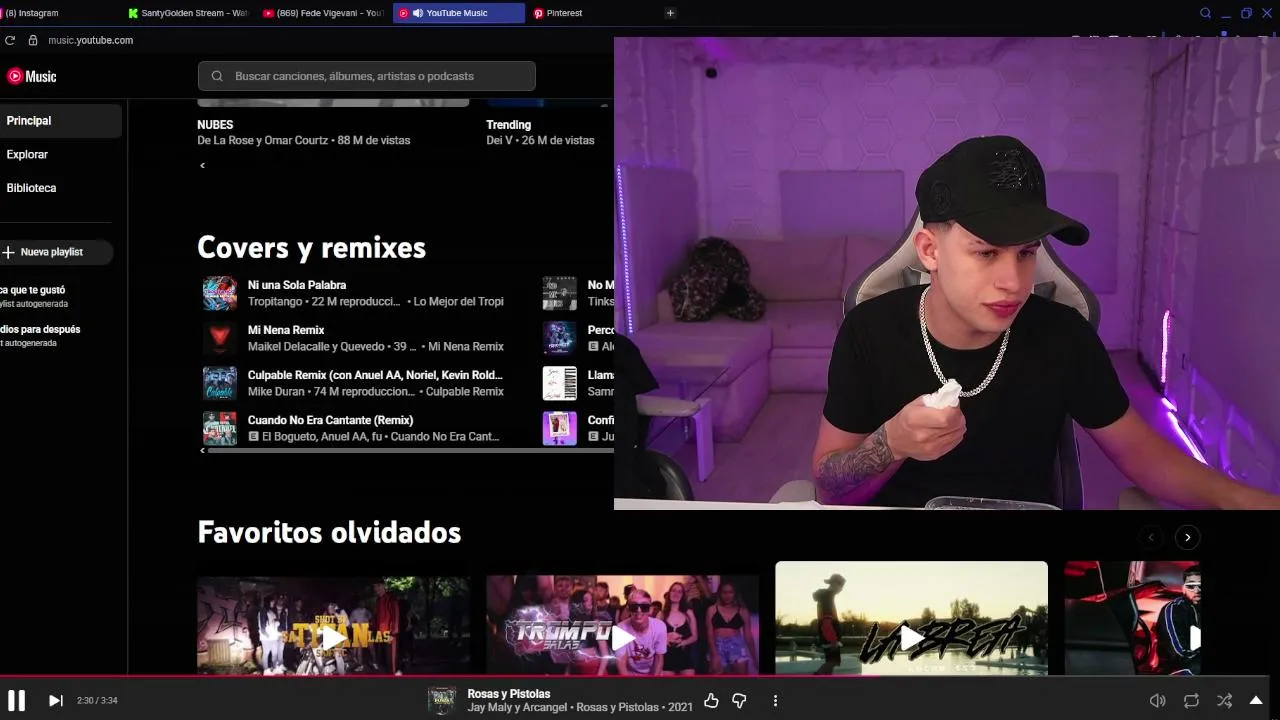The image size is (1280, 720).
Task: Play Ni una Sola Palabra via its thumbnail
Action: (220, 293)
